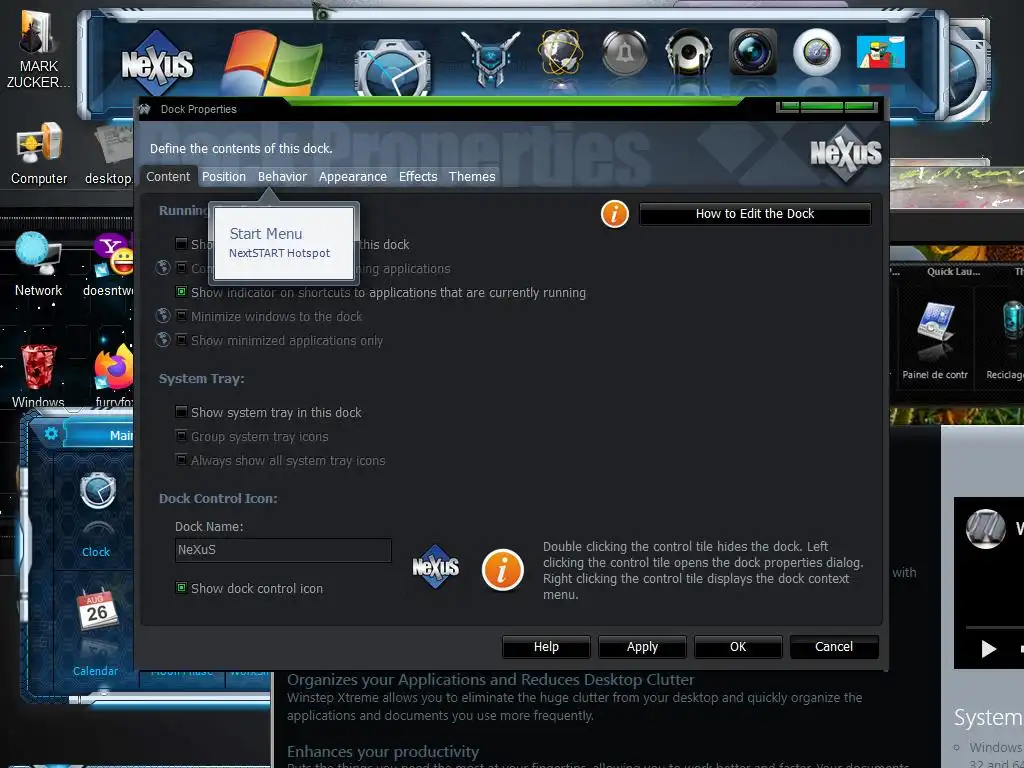This screenshot has width=1024, height=768.
Task: Click the globe icon beside Minimize windows to dock
Action: point(163,316)
